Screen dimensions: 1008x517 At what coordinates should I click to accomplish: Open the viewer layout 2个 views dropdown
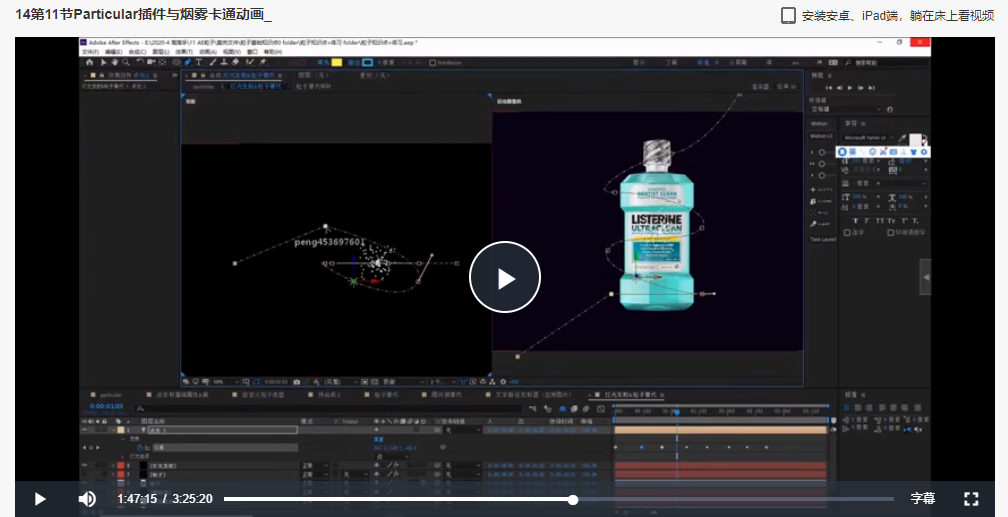point(443,381)
